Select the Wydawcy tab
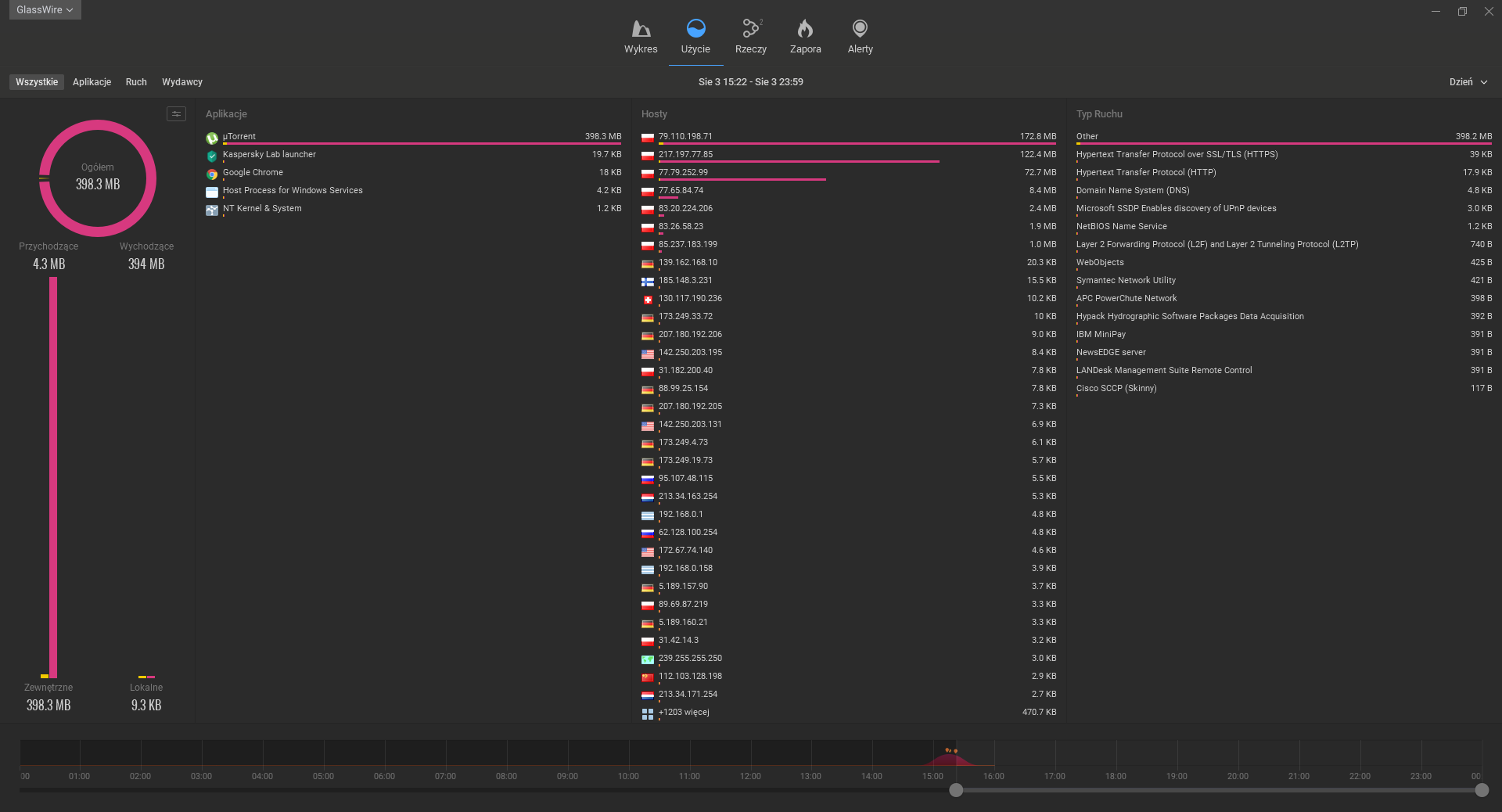The width and height of the screenshot is (1502, 812). (182, 82)
